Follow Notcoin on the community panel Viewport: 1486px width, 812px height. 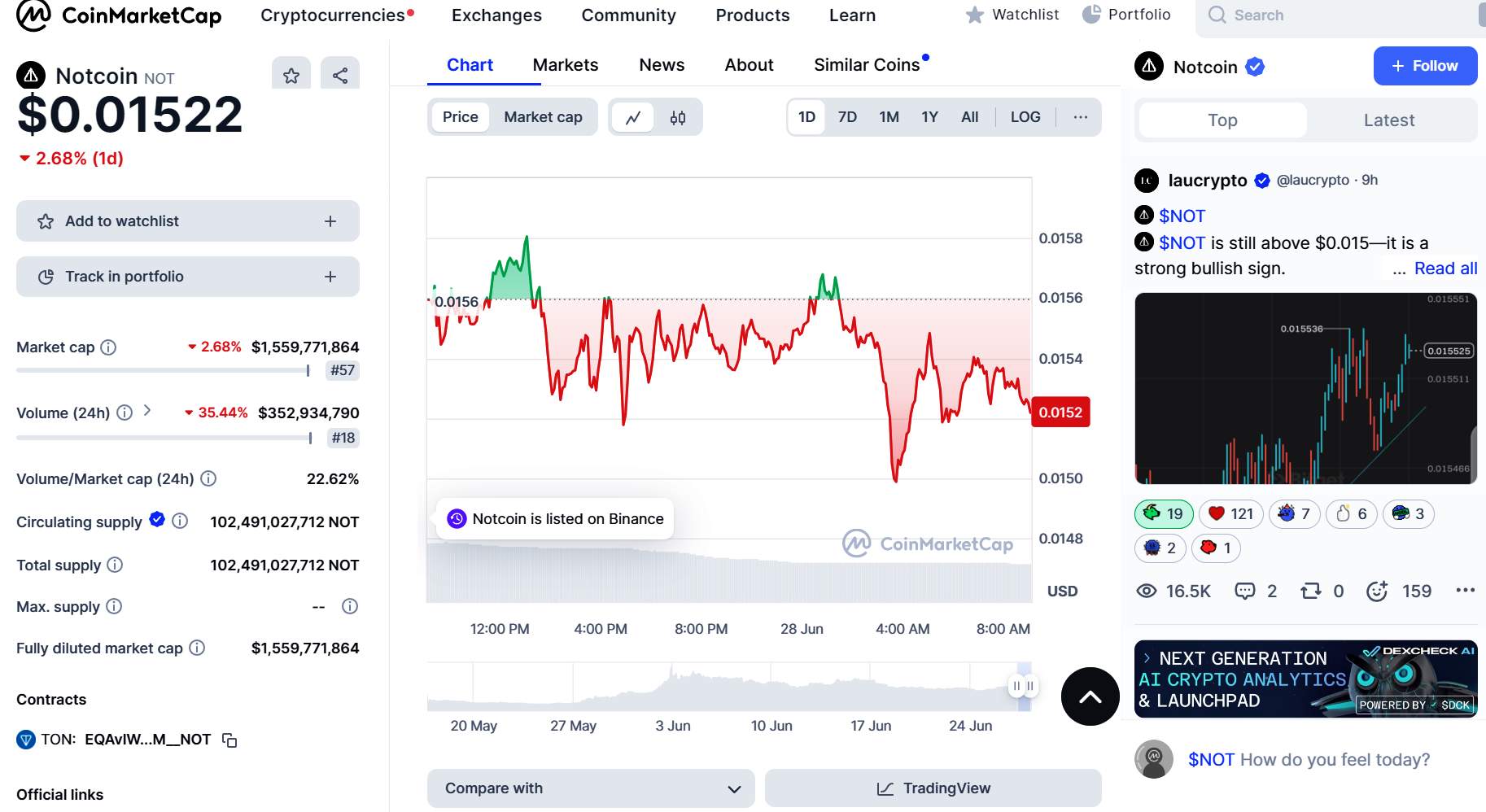tap(1425, 66)
